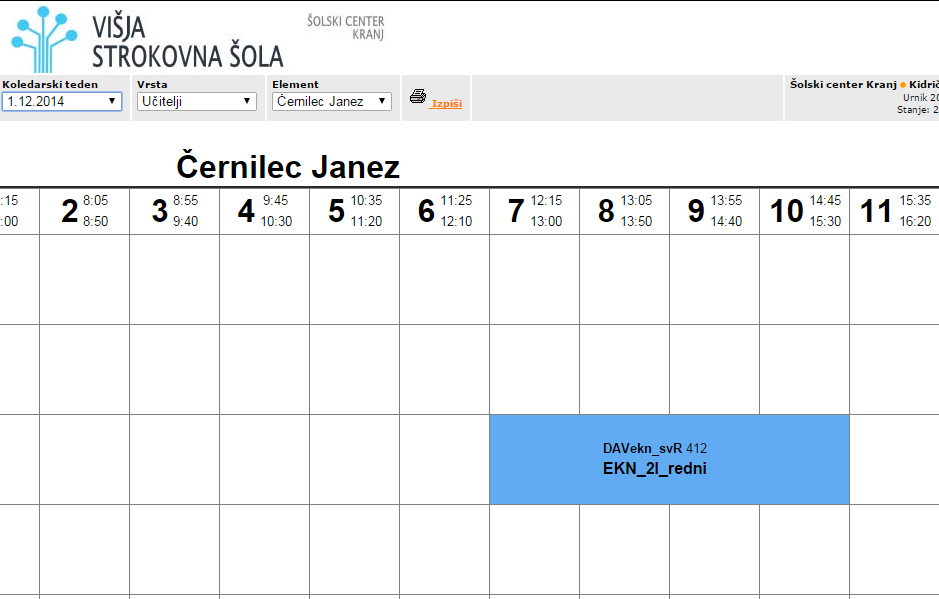The height and width of the screenshot is (599, 939).
Task: Select period 7 header 12:15–13:00
Action: tap(535, 211)
